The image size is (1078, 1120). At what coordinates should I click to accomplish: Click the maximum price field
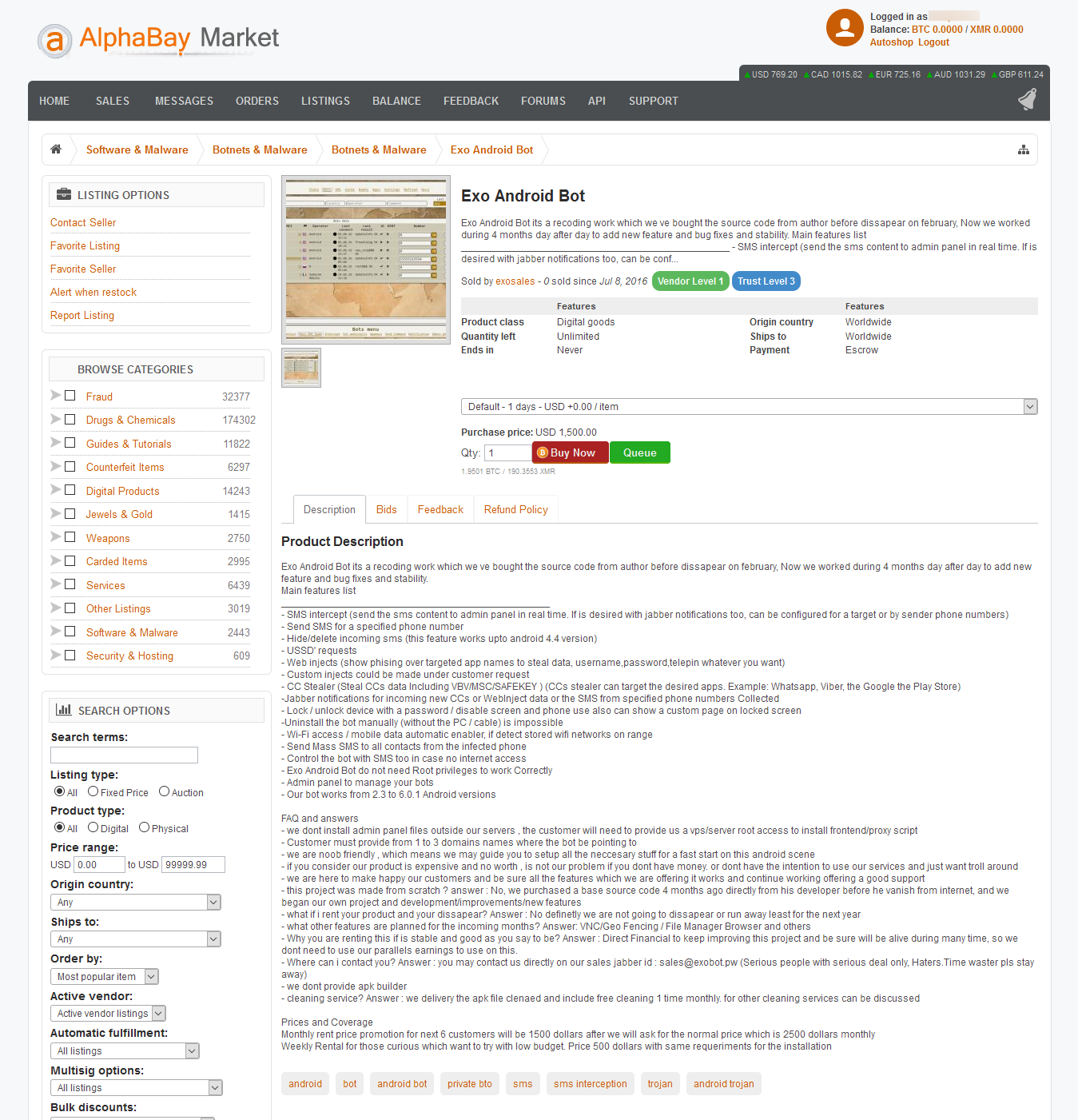tap(193, 864)
